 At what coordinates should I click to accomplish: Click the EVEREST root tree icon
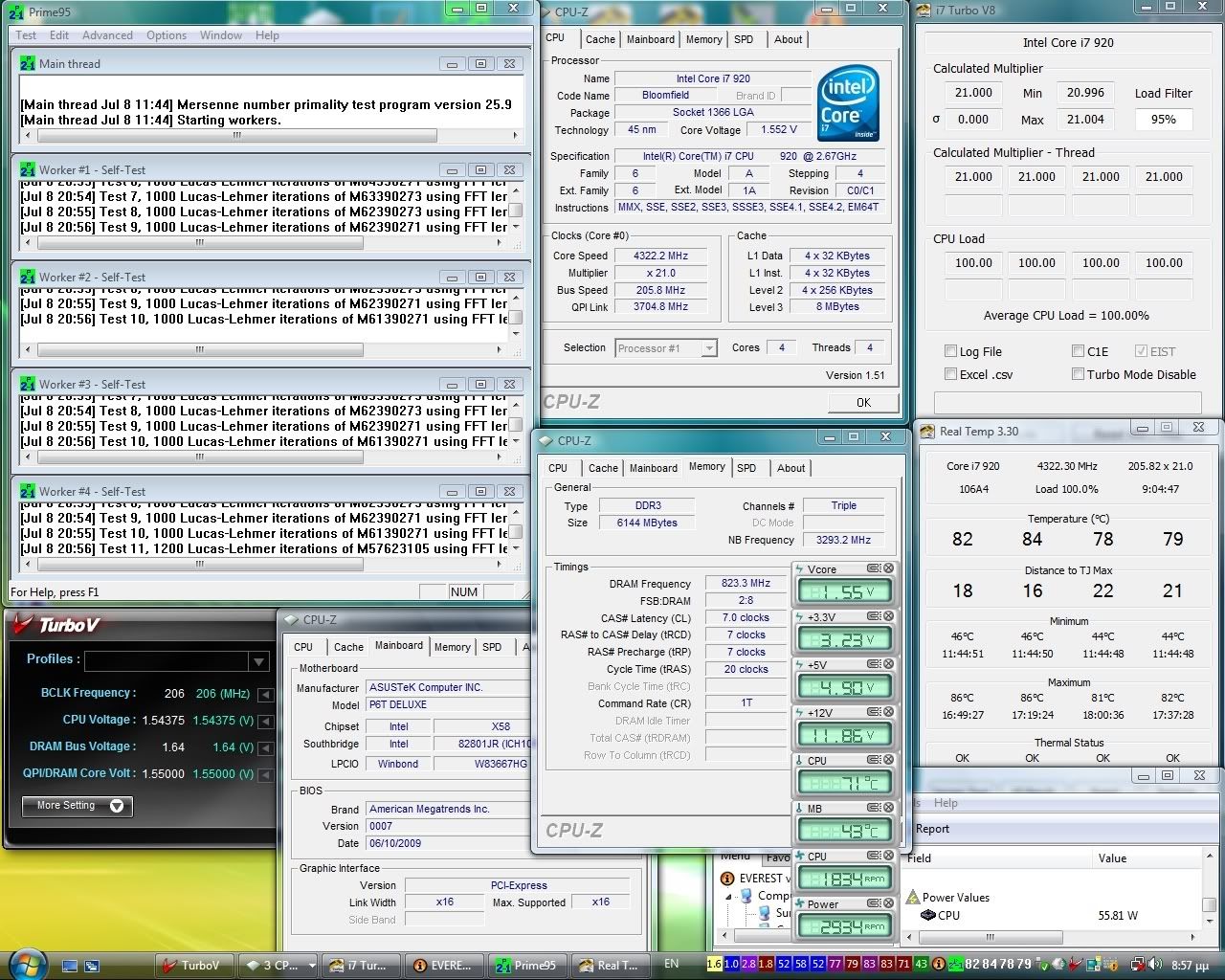728,878
